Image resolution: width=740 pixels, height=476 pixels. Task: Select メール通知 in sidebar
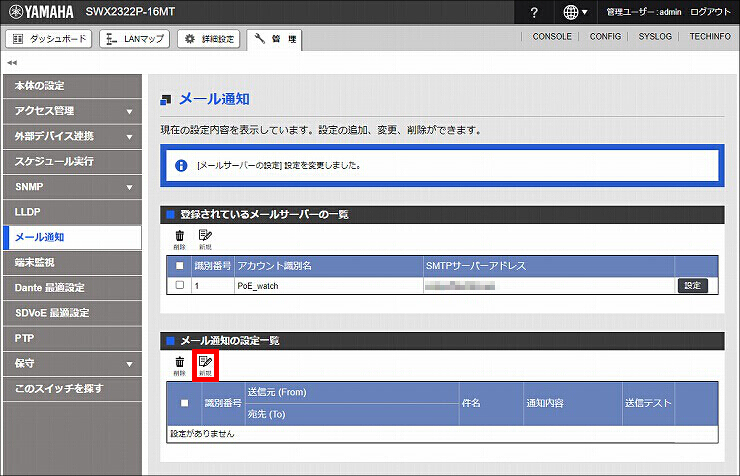pyautogui.click(x=72, y=237)
